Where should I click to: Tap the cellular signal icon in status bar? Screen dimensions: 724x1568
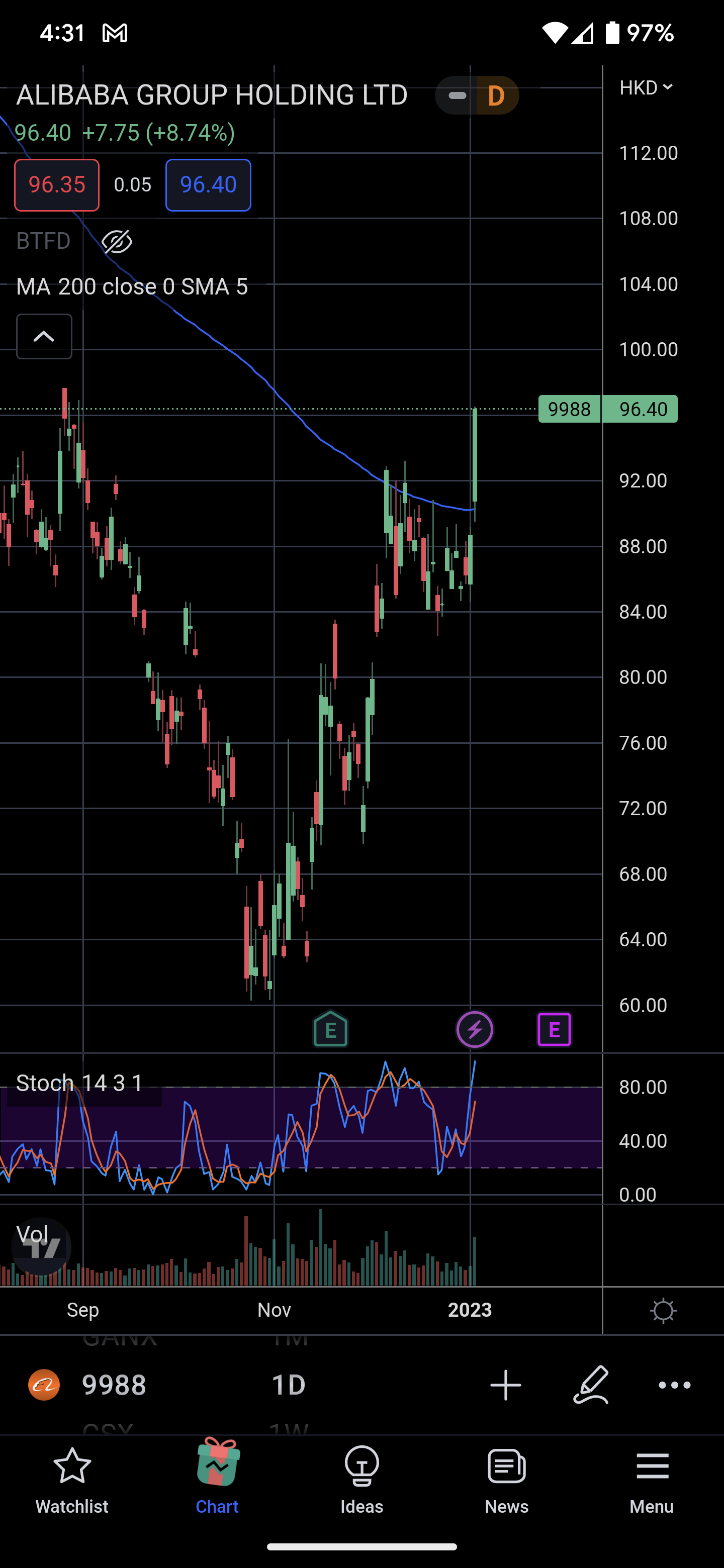(582, 33)
